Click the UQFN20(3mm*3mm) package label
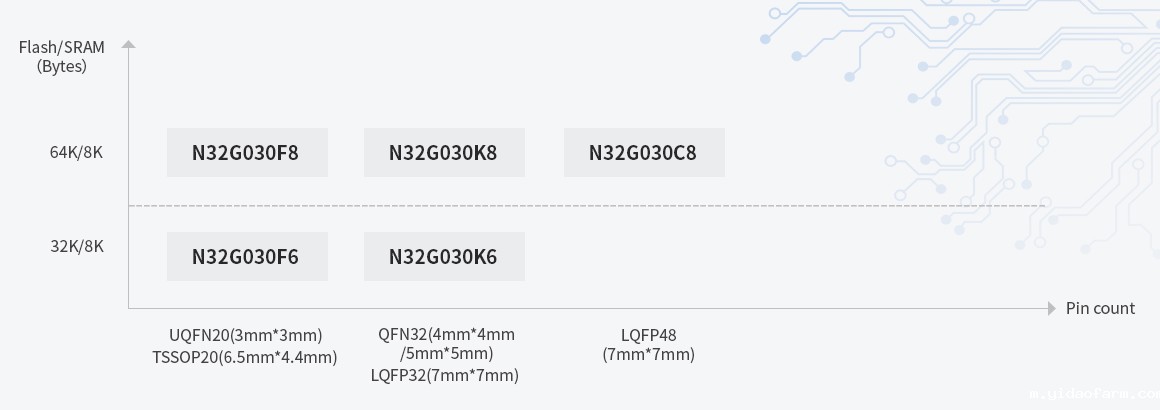Image resolution: width=1160 pixels, height=410 pixels. click(246, 335)
